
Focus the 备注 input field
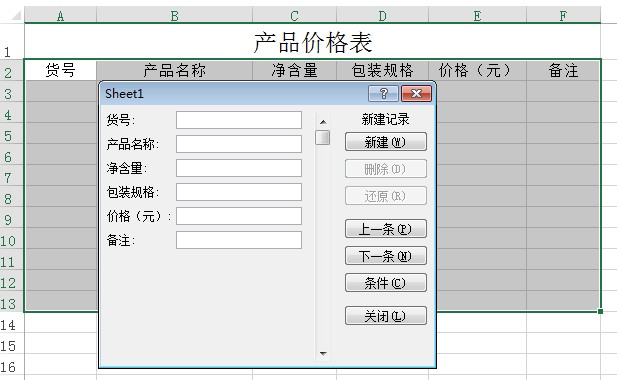[239, 240]
